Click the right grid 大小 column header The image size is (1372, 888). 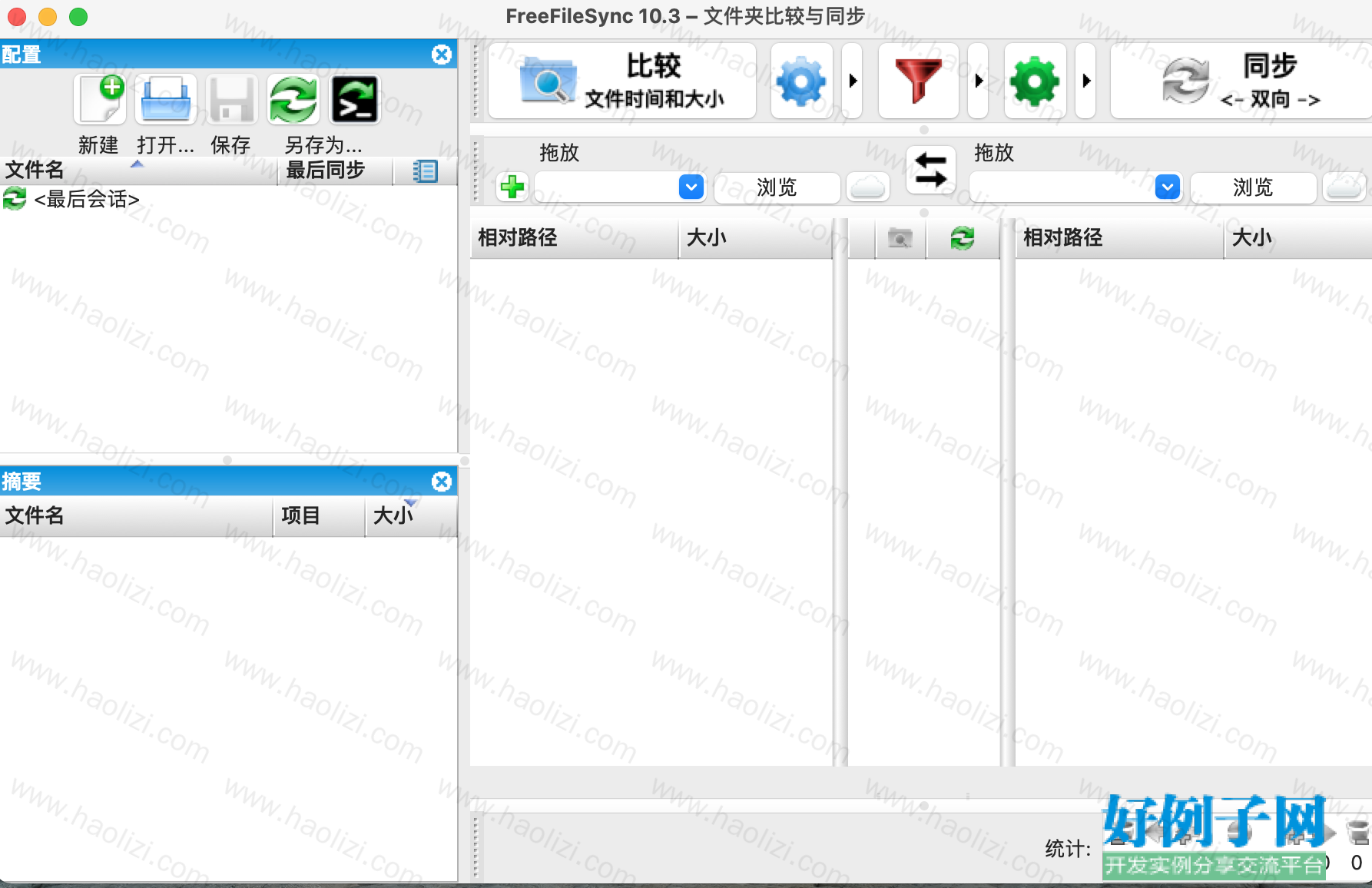tap(1298, 238)
